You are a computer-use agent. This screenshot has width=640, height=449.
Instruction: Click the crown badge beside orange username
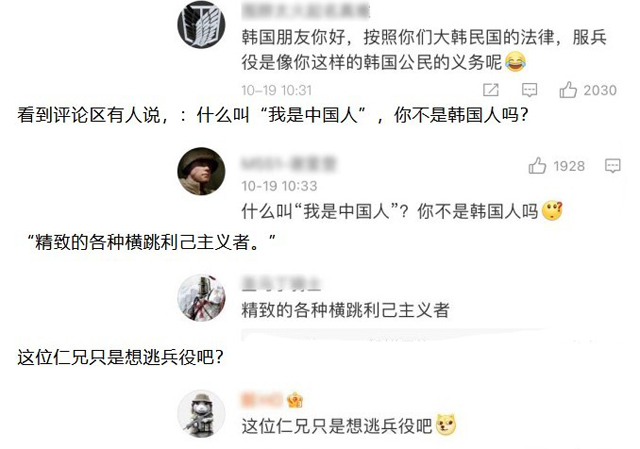pyautogui.click(x=295, y=400)
